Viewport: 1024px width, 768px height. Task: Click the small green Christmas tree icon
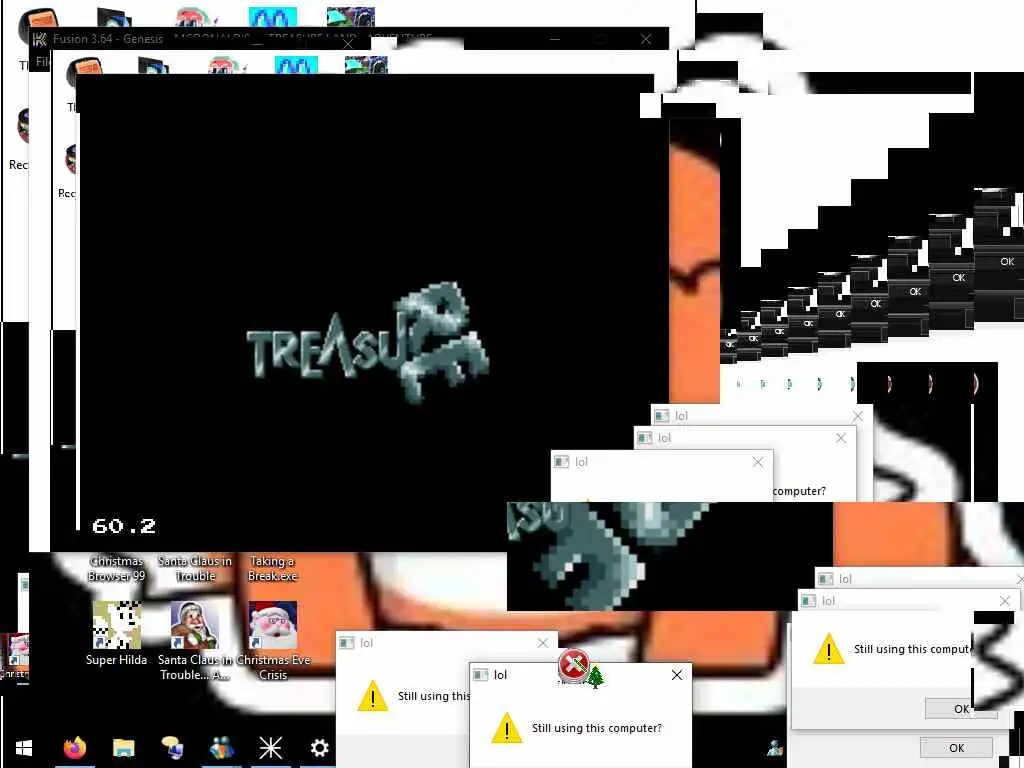pos(596,677)
